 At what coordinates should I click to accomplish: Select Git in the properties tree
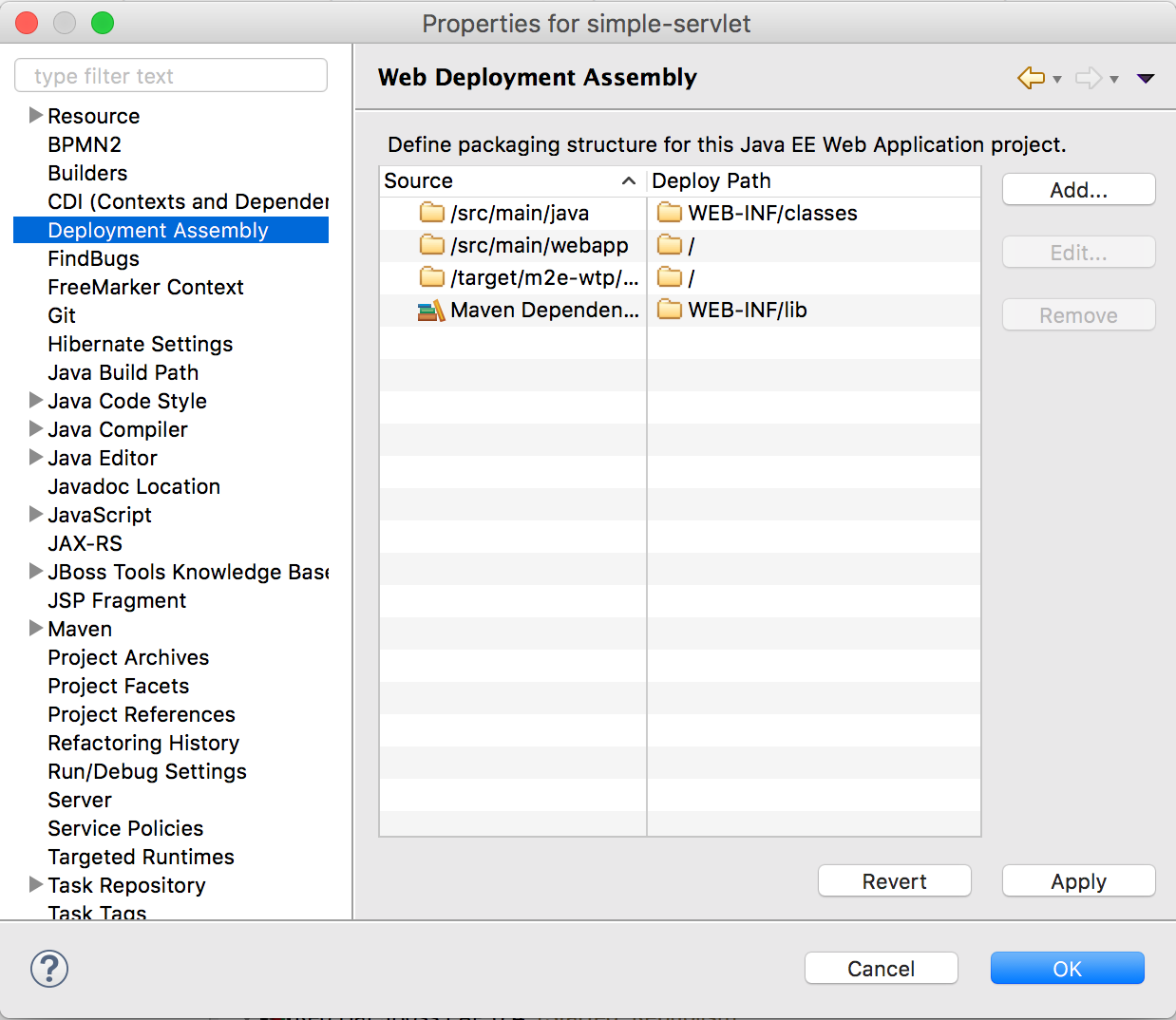click(62, 315)
